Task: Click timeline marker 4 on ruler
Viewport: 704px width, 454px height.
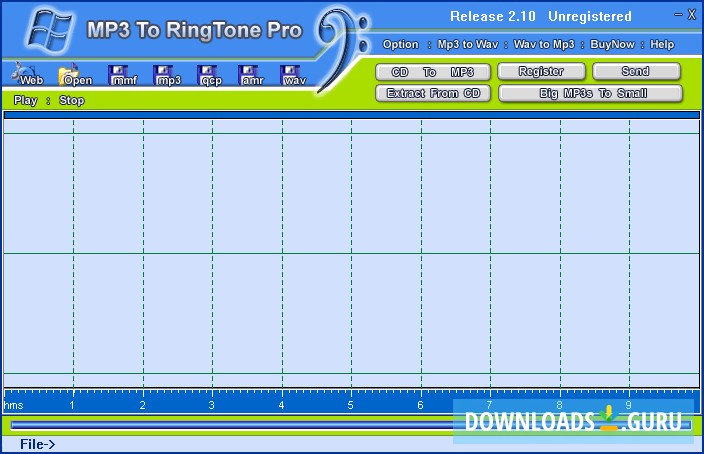Action: coord(281,405)
